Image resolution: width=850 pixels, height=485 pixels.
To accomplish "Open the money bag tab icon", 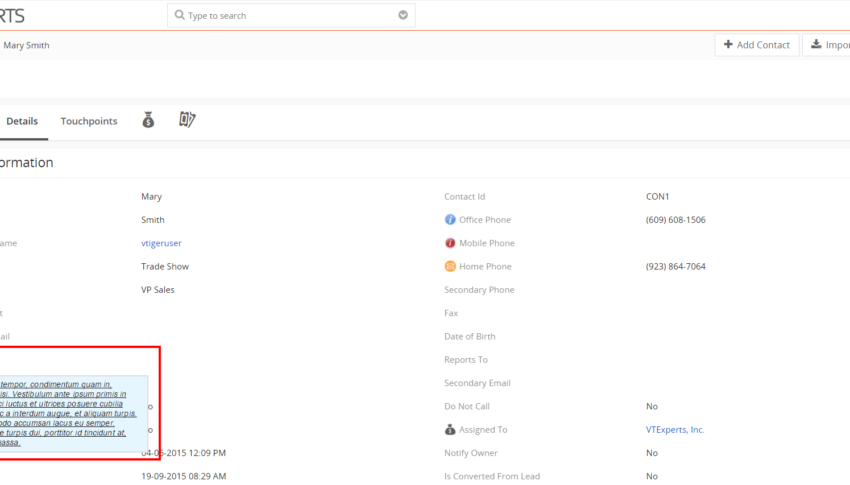I will [148, 120].
